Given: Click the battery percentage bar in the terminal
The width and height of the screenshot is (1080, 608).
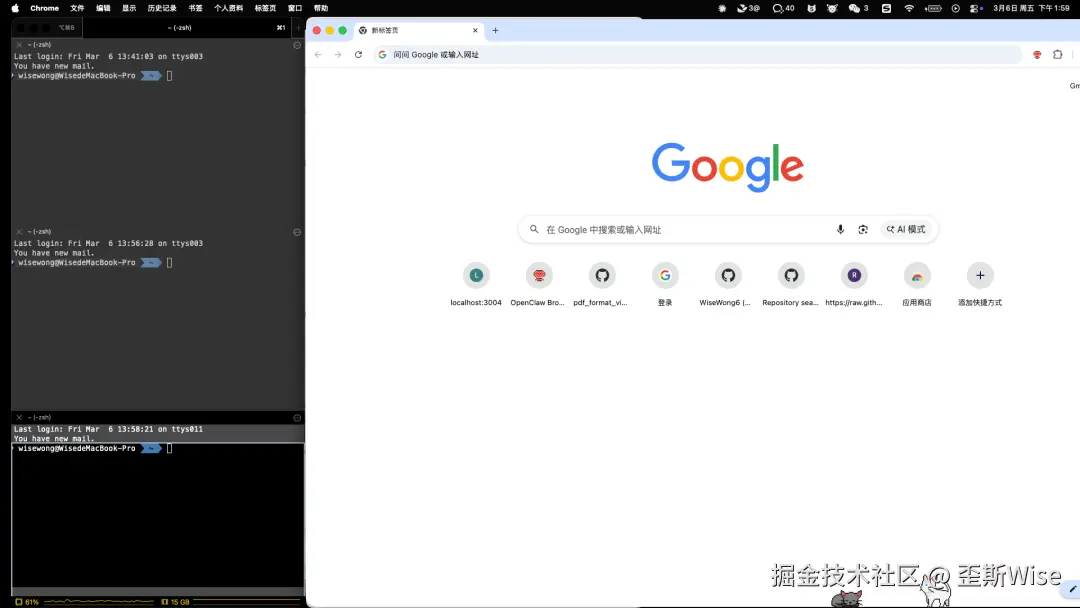Looking at the screenshot, I should pos(30,602).
